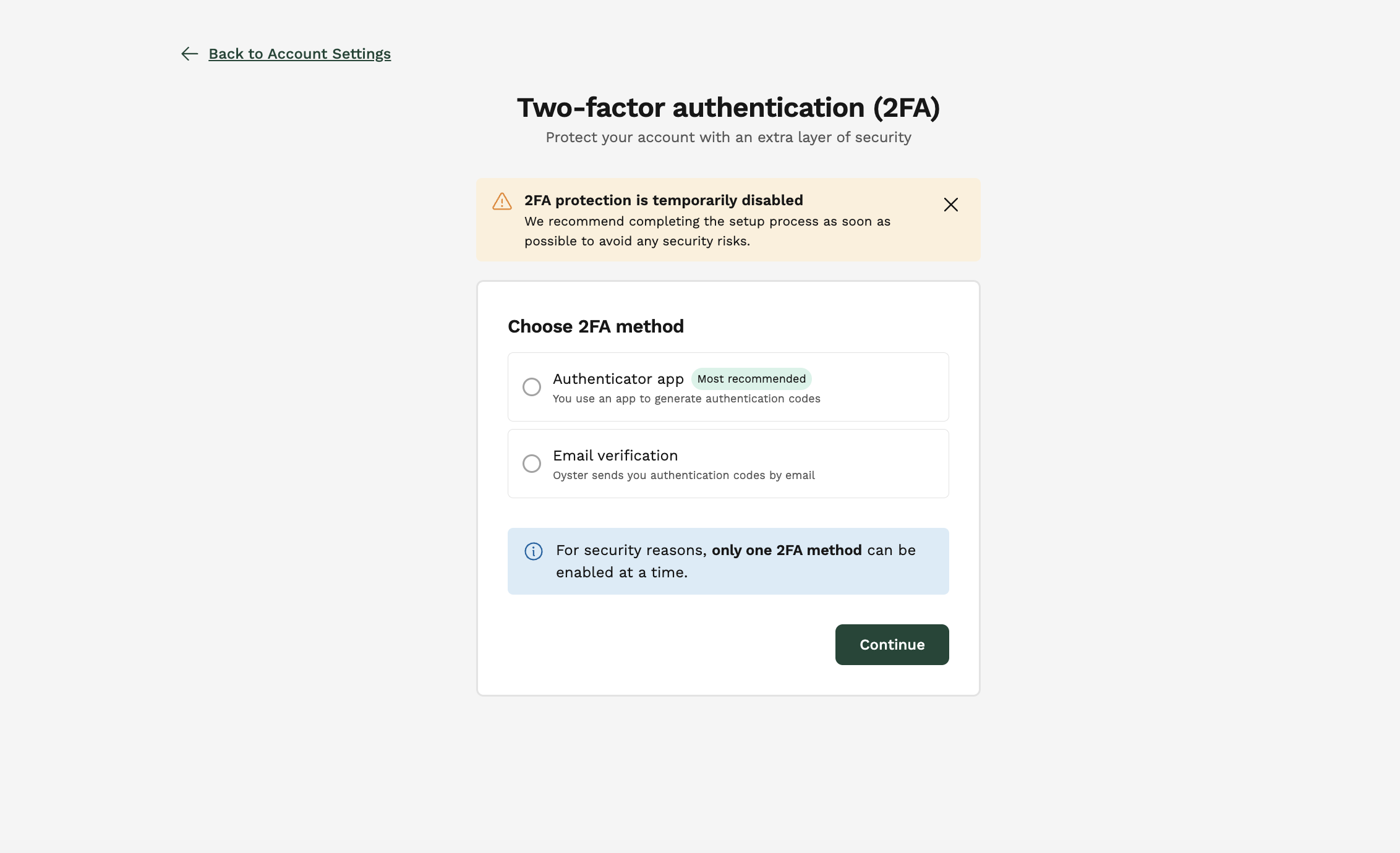Click the orange warning triangle icon
Screen dimensions: 1400x853
[502, 201]
